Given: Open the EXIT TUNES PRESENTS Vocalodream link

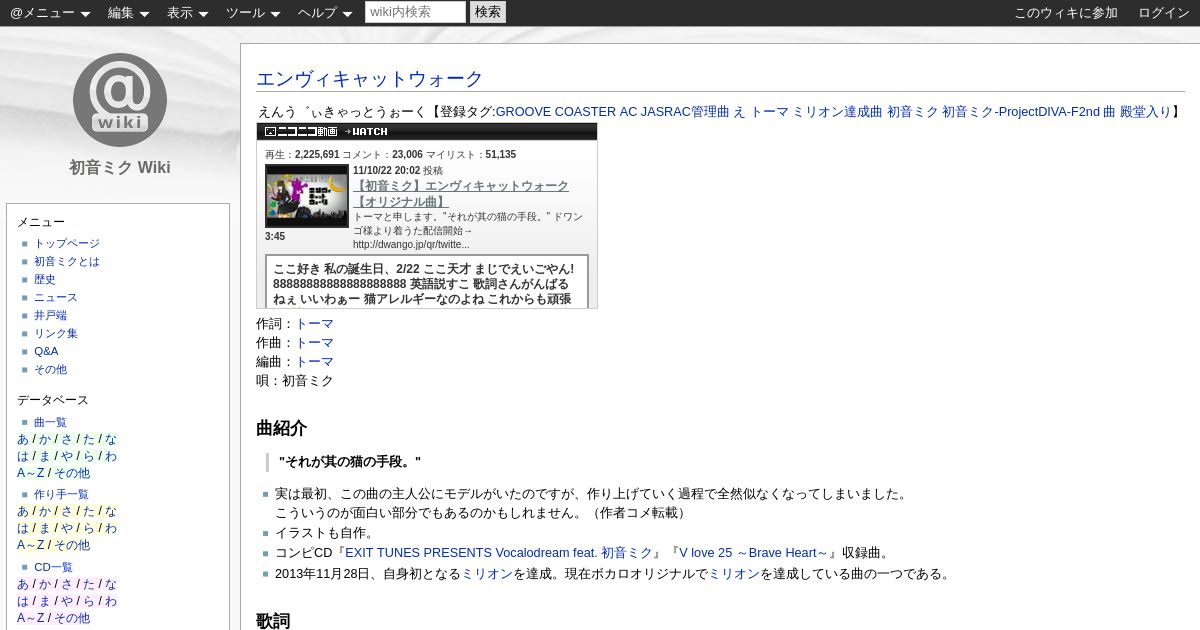Looking at the screenshot, I should click(499, 553).
